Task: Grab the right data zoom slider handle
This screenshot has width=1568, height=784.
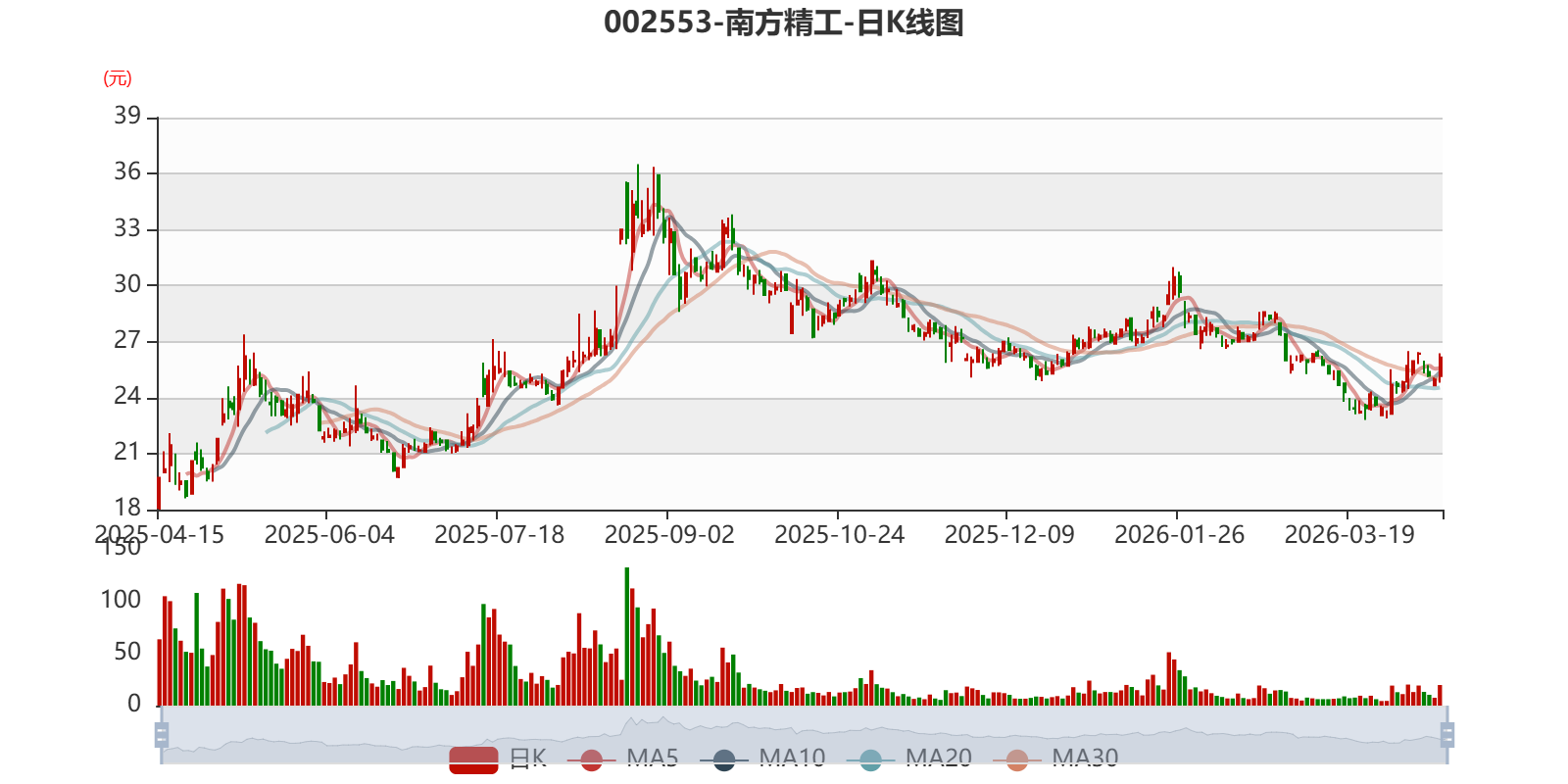Action: tap(1446, 735)
